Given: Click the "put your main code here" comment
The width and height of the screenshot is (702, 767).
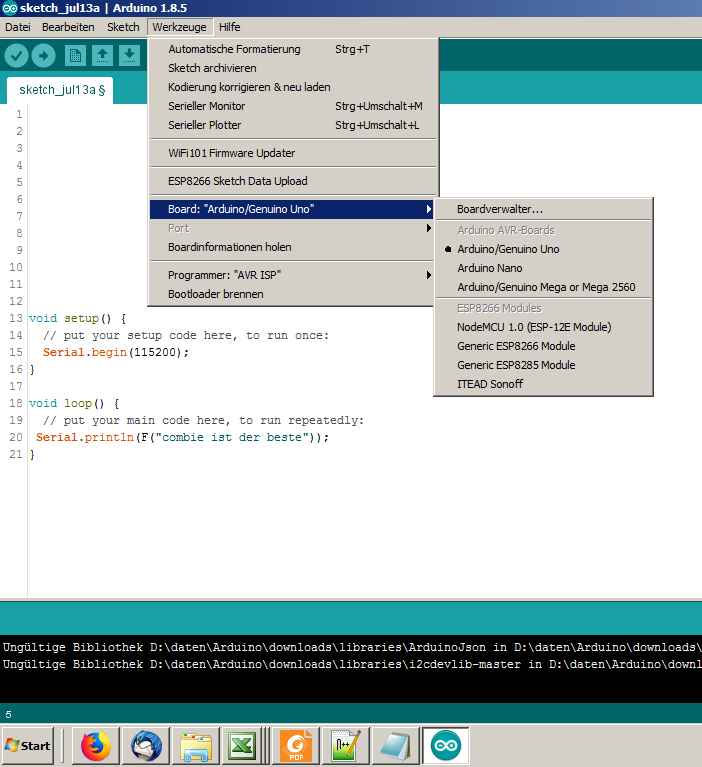Looking at the screenshot, I should point(204,421).
